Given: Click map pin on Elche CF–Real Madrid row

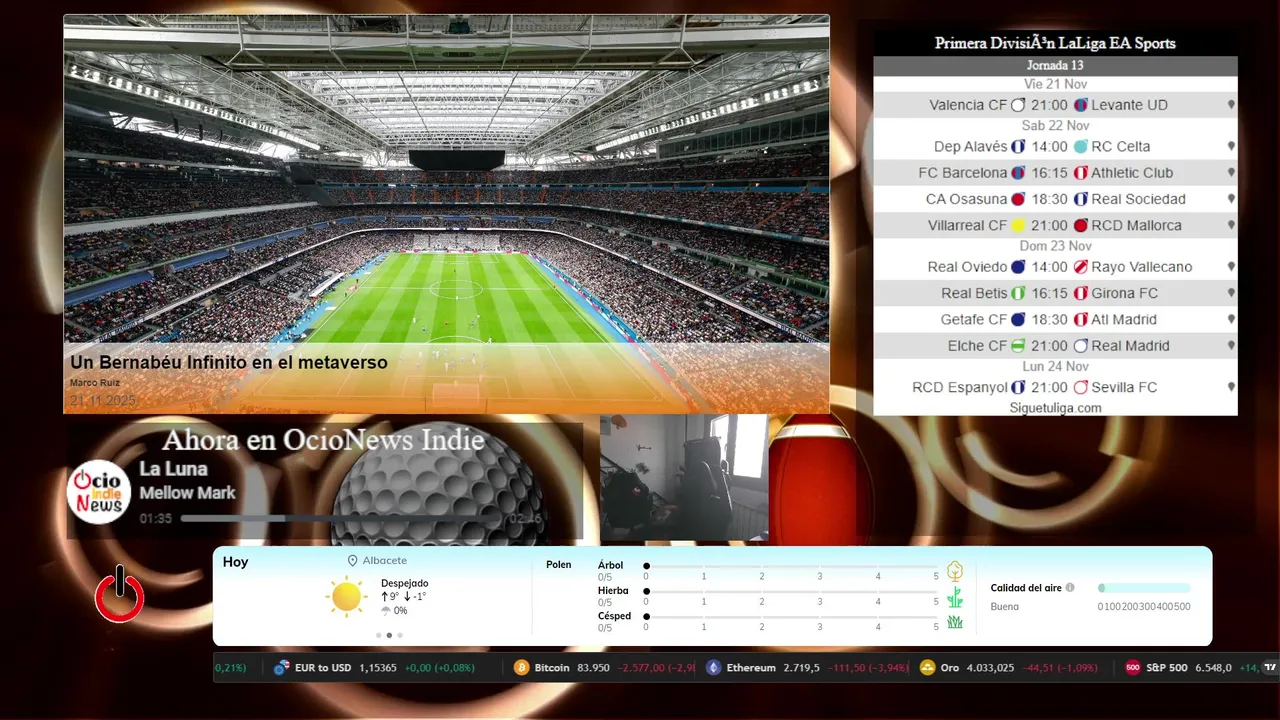Looking at the screenshot, I should click(1231, 346).
